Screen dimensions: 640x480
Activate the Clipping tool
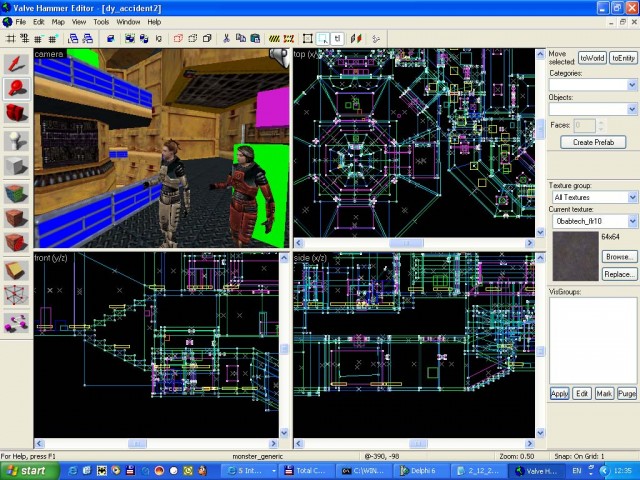(x=16, y=271)
